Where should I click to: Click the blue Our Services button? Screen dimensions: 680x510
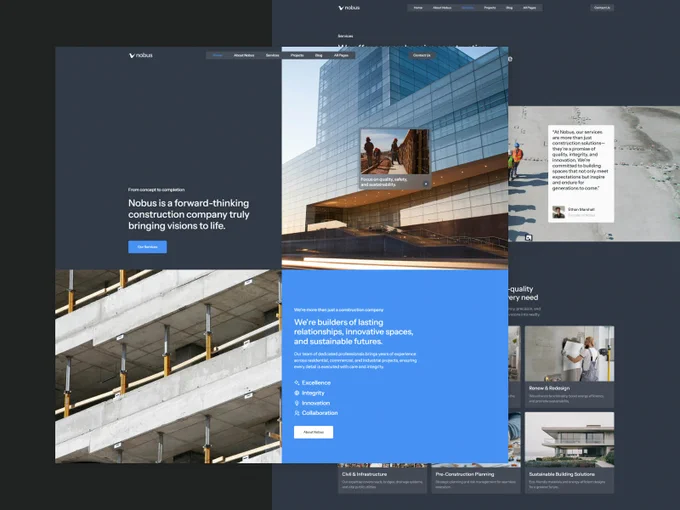point(147,247)
